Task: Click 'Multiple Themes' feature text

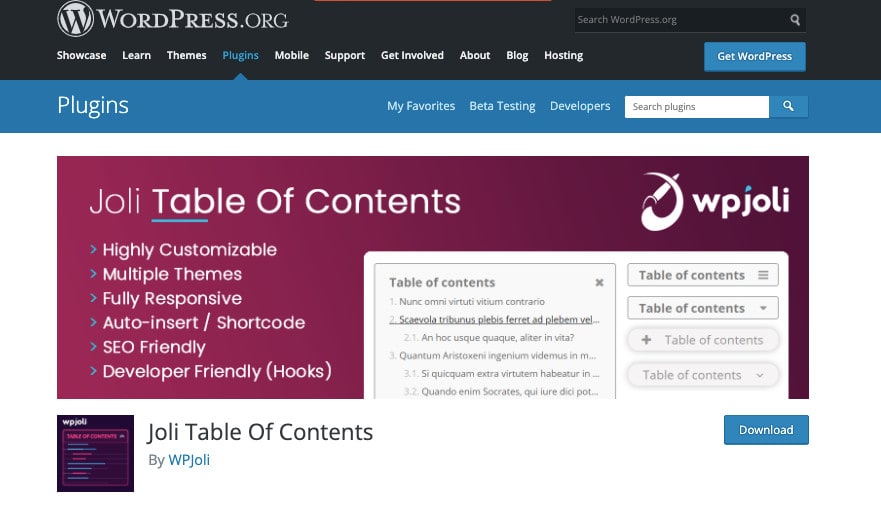Action: pos(172,274)
